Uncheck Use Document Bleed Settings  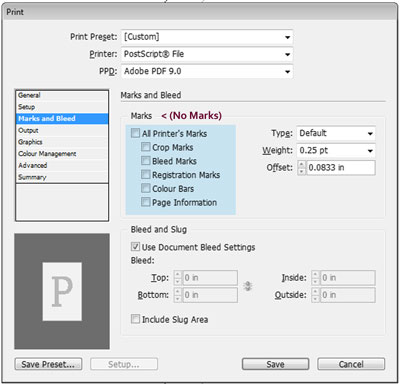(135, 247)
